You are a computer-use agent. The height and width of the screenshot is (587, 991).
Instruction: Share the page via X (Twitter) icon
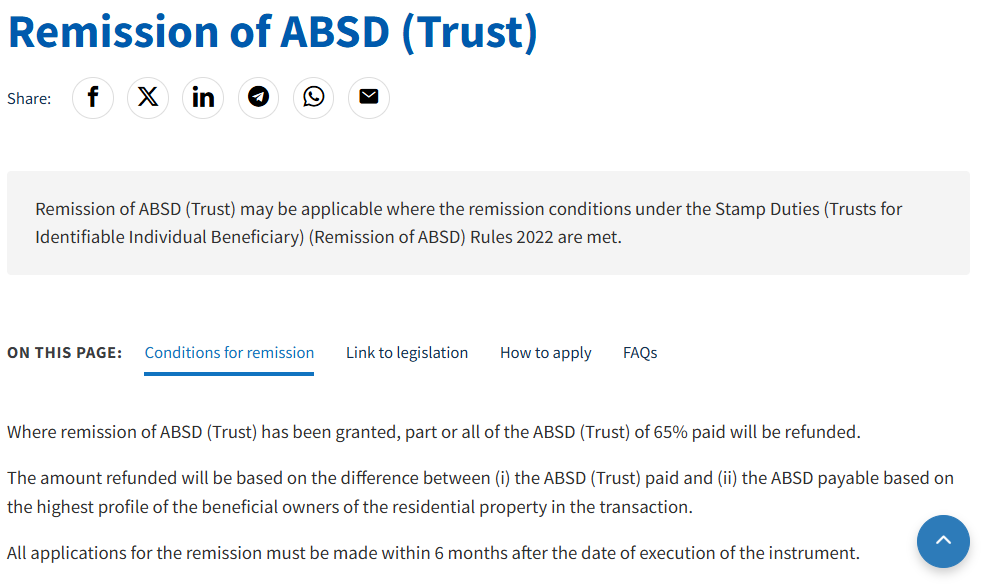[148, 97]
